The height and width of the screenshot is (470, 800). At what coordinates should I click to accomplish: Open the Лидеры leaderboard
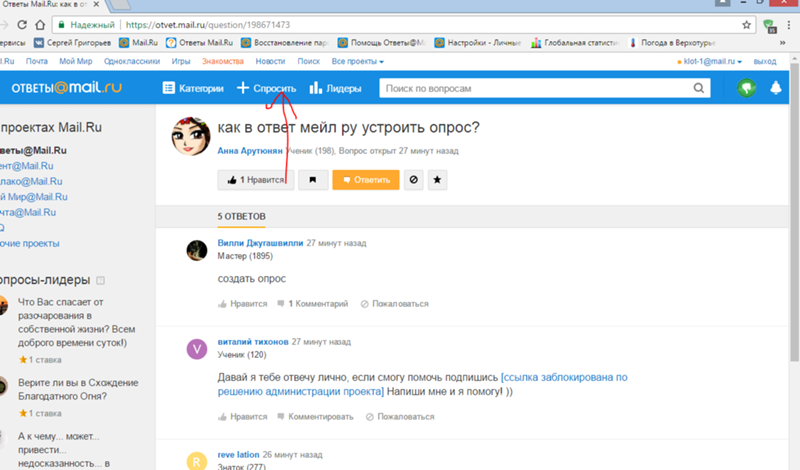tap(335, 88)
